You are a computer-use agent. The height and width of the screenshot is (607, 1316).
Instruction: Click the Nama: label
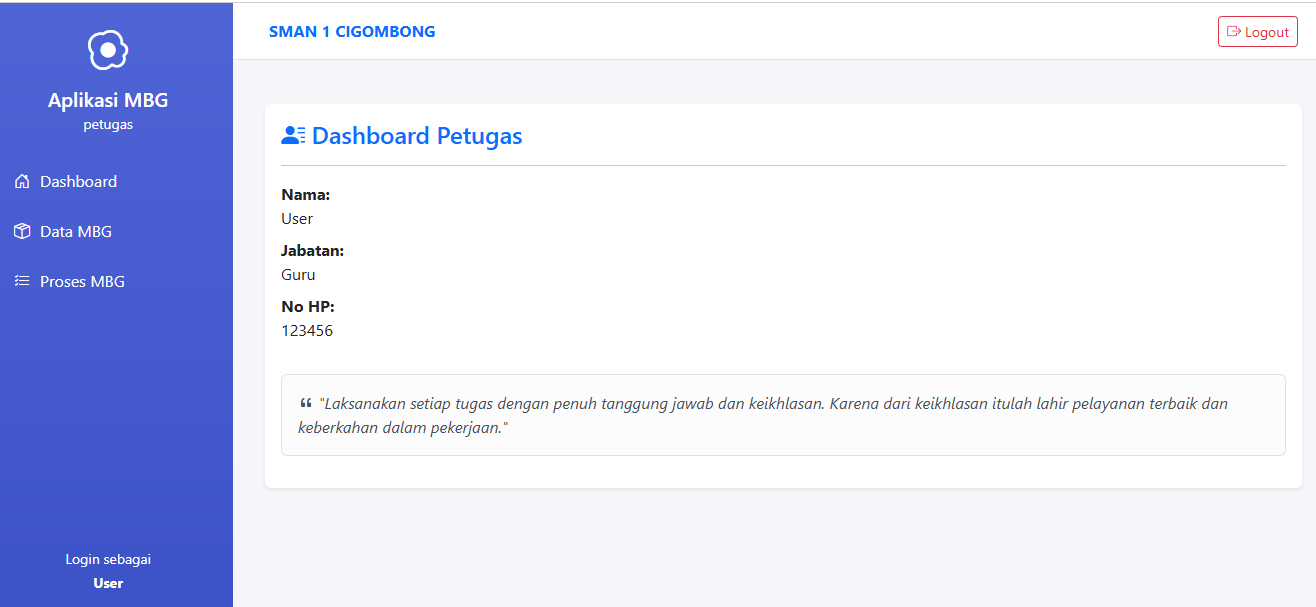click(306, 195)
